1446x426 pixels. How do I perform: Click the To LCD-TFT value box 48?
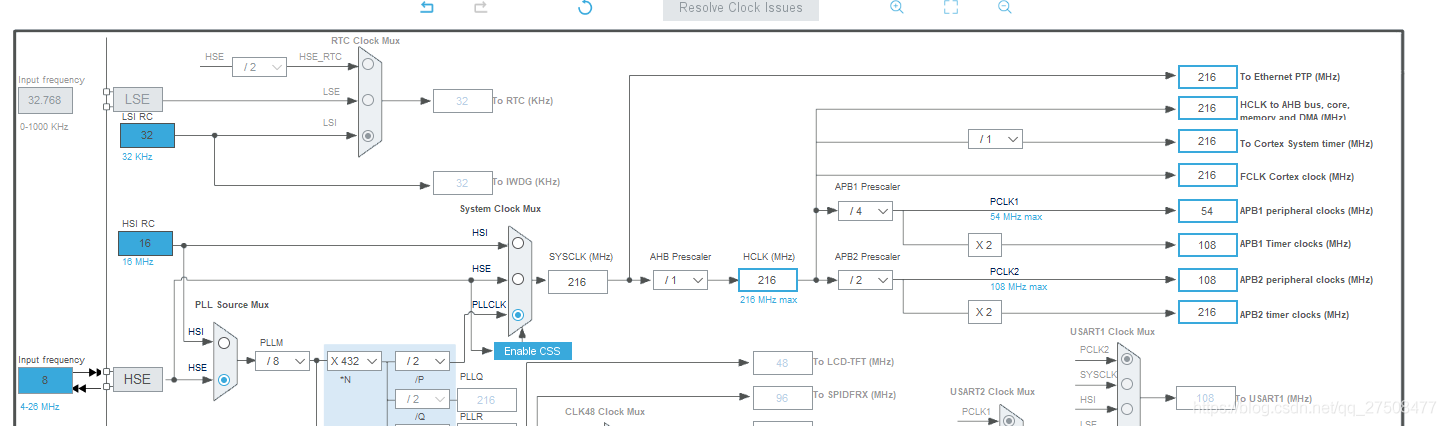pos(782,363)
